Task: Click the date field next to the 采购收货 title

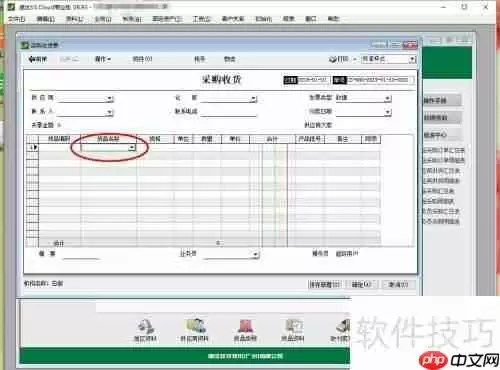Action: pos(313,80)
